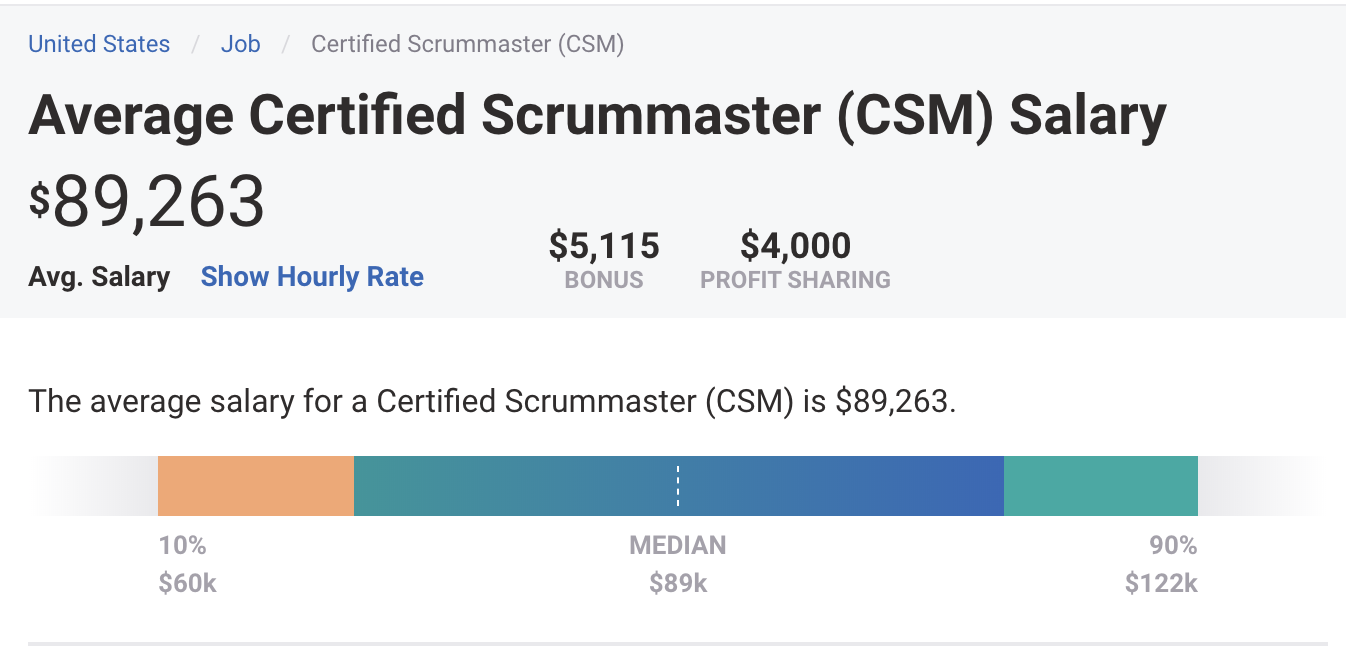Screen dimensions: 1346x646
Task: Click the BONUS label
Action: pyautogui.click(x=604, y=280)
